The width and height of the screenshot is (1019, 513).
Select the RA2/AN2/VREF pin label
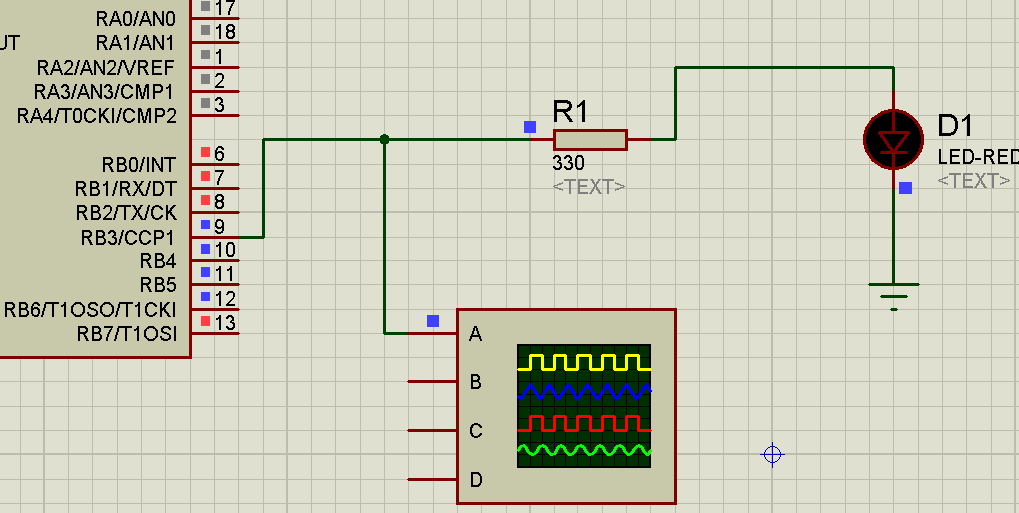click(106, 68)
